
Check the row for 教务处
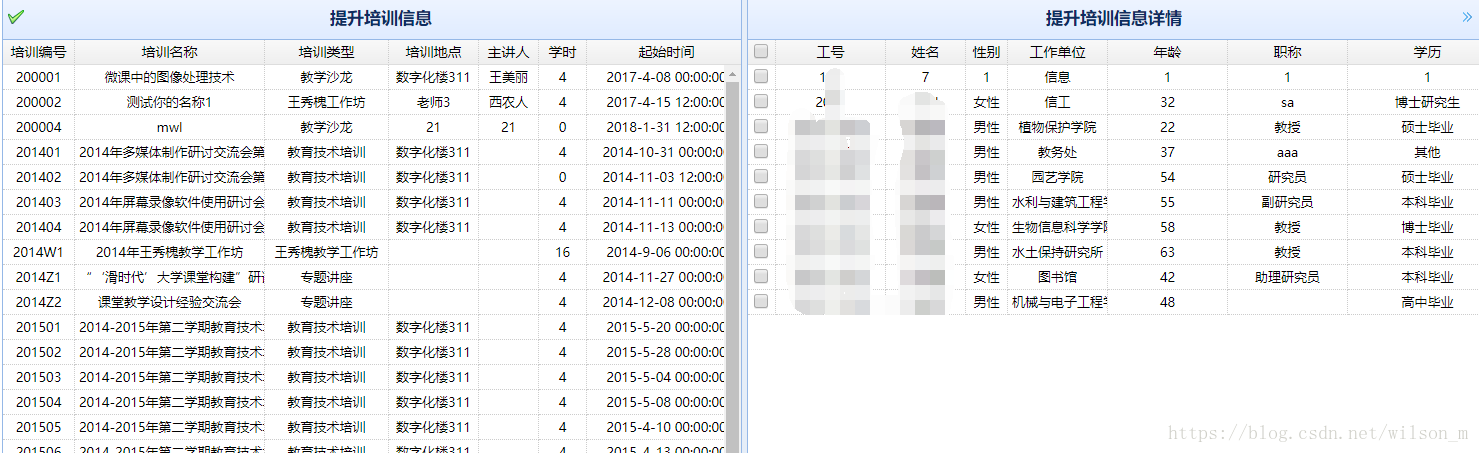(x=761, y=152)
